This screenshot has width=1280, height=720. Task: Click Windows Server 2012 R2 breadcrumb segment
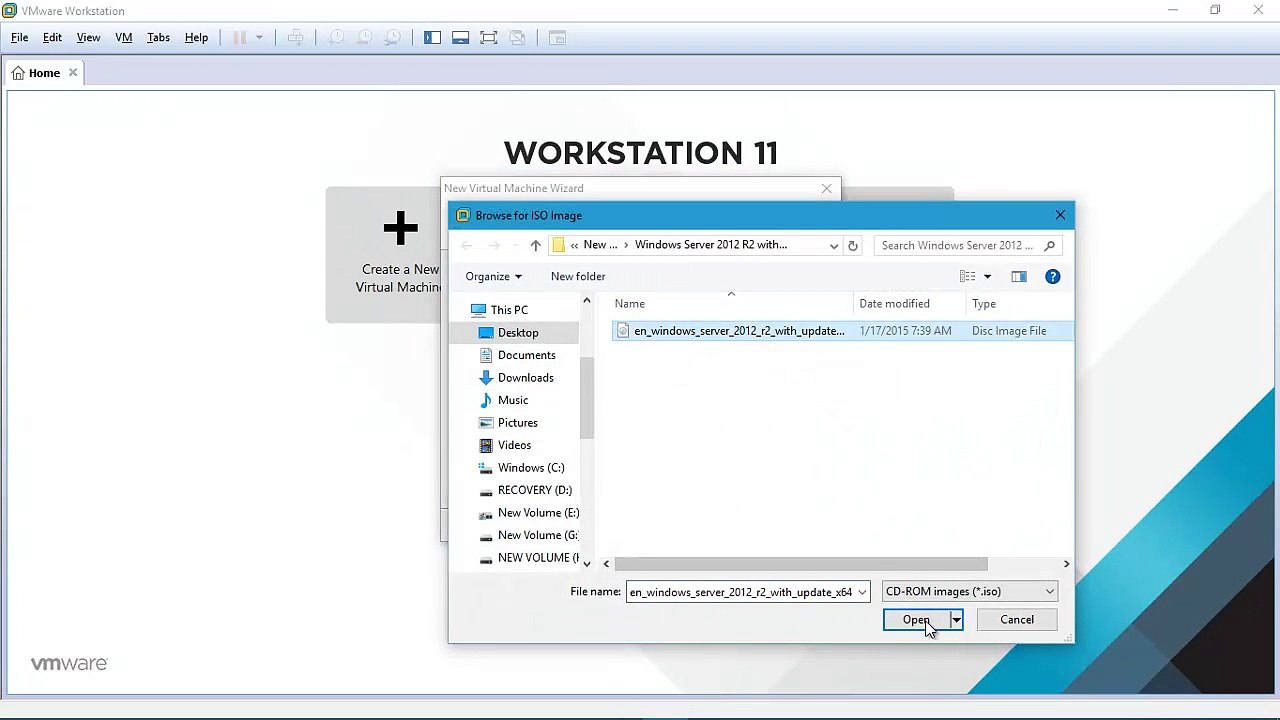pyautogui.click(x=711, y=245)
